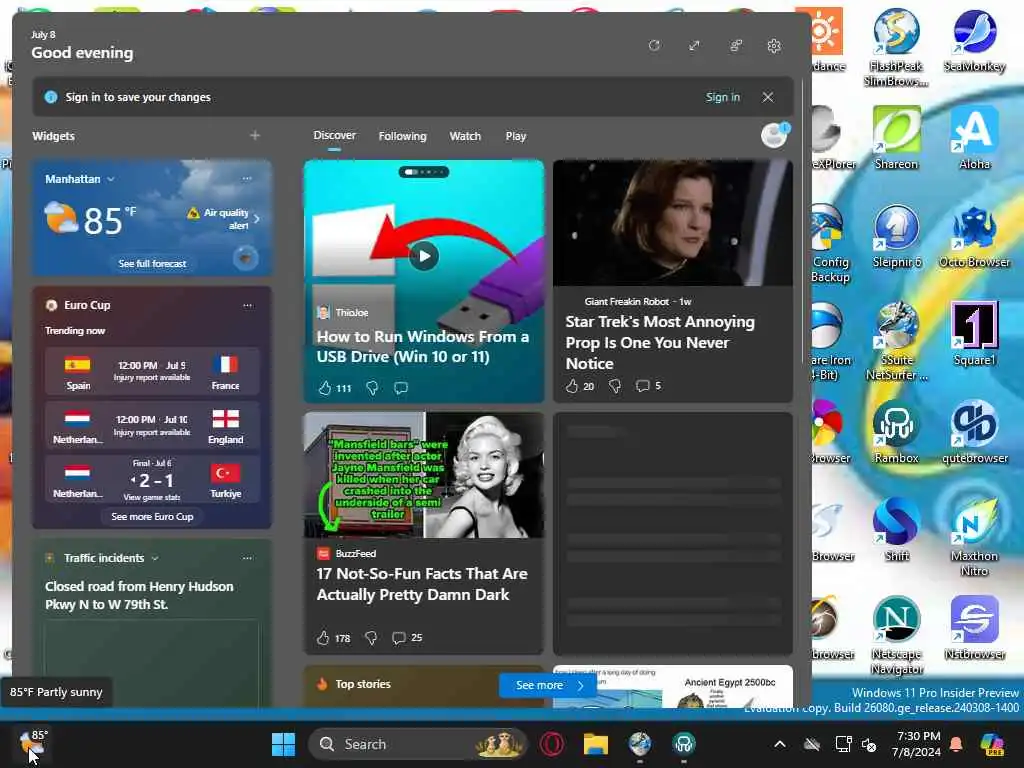Click carousel page indicator dots

coord(424,172)
